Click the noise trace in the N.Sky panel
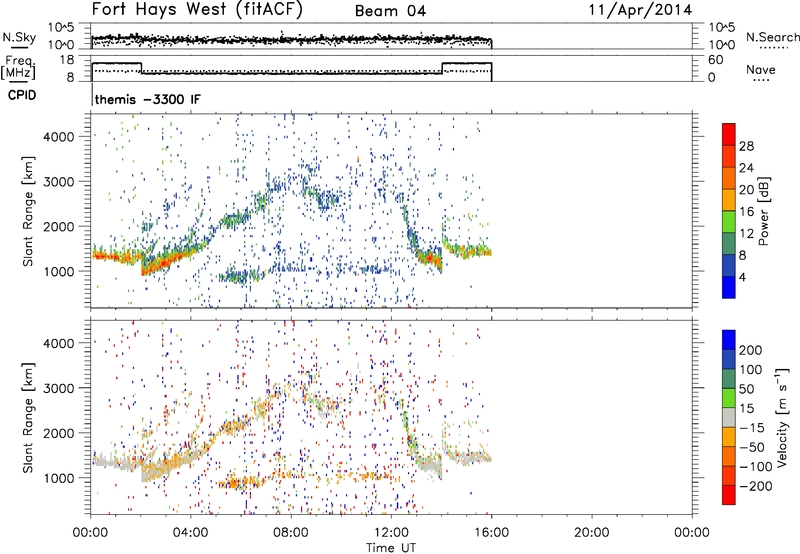 [291, 39]
